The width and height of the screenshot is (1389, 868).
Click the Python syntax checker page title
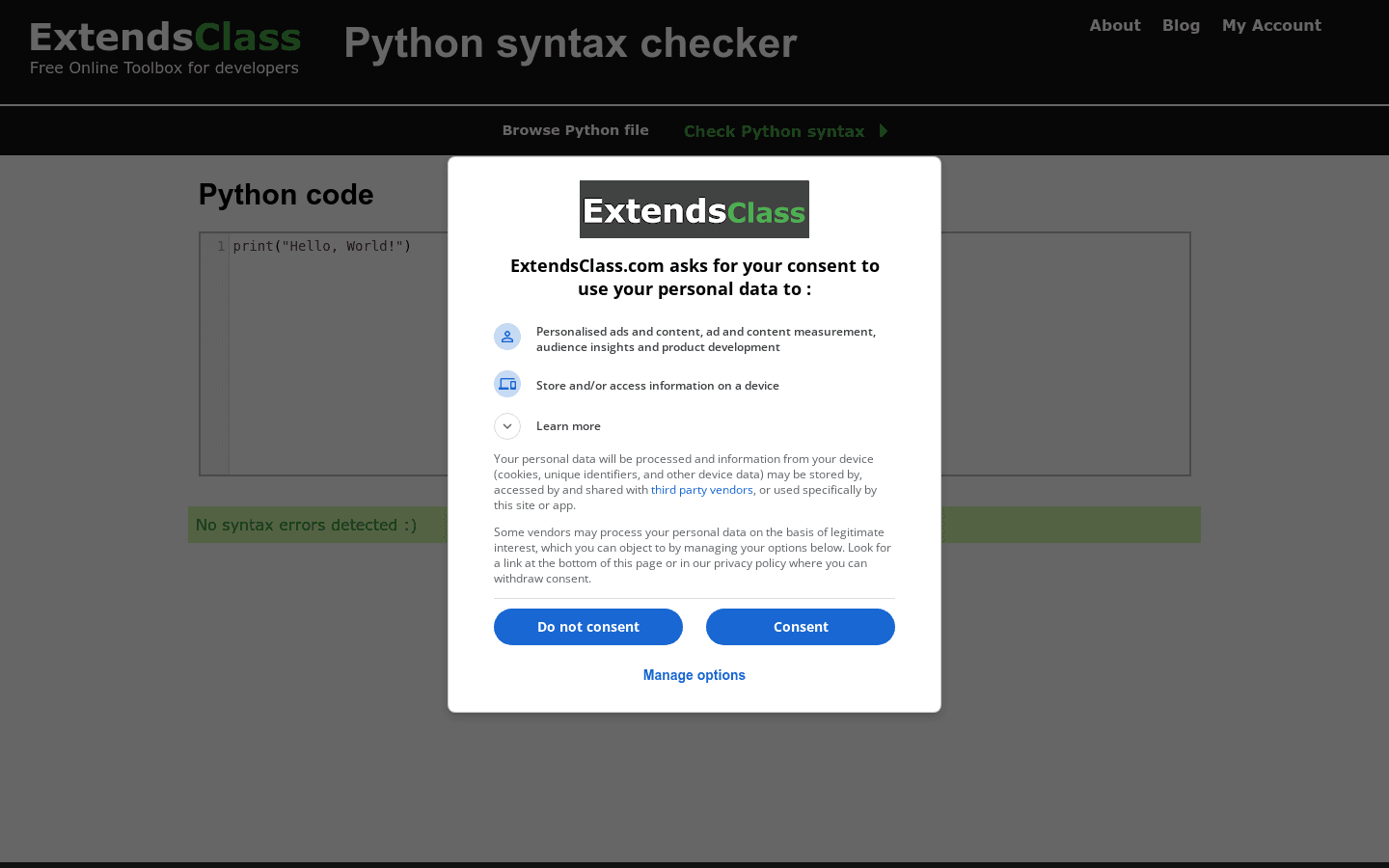click(x=570, y=43)
